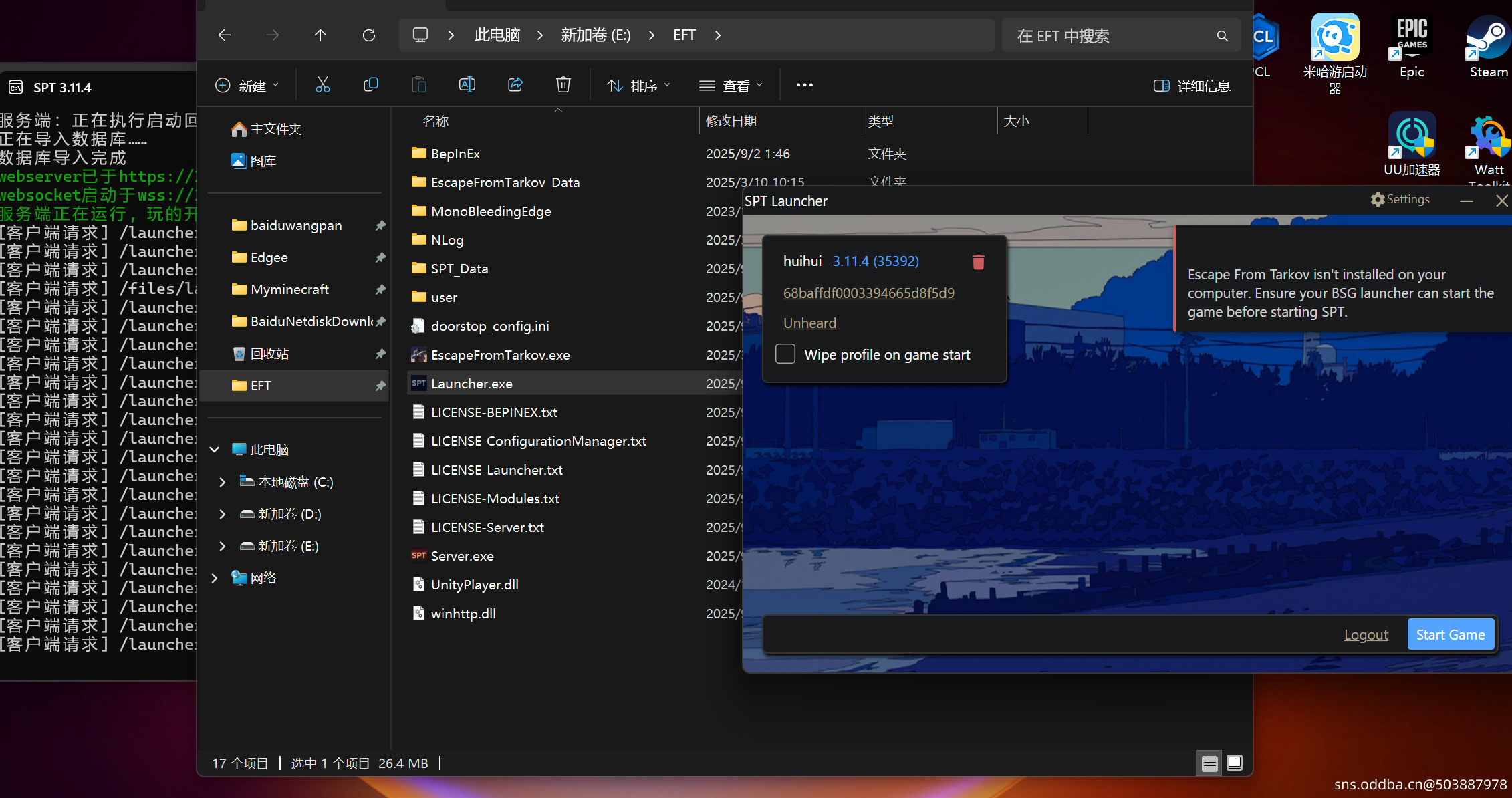
Task: Expand the 本地磁盘 (C:) tree node
Action: pos(223,482)
